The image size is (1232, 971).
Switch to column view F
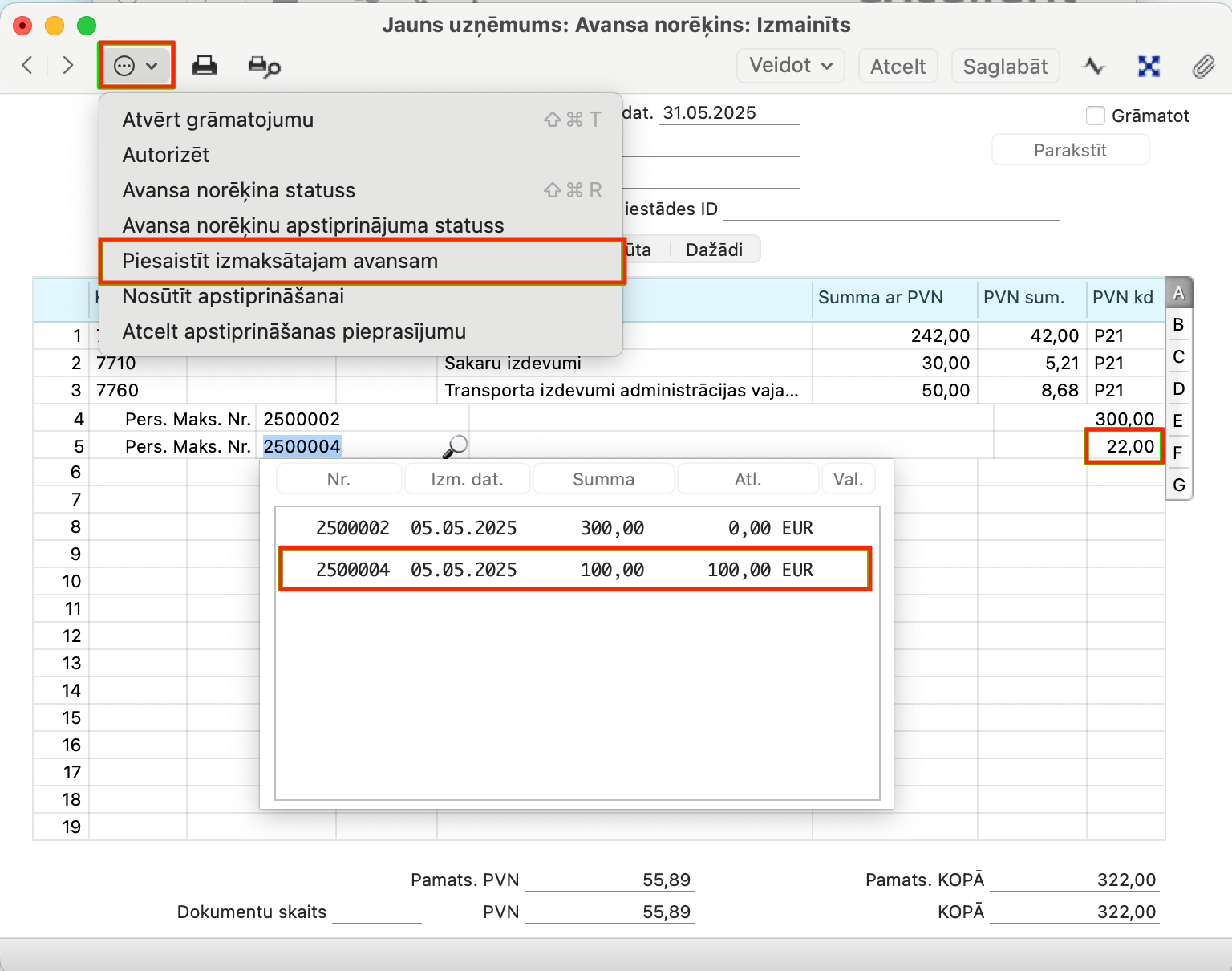pyautogui.click(x=1177, y=453)
